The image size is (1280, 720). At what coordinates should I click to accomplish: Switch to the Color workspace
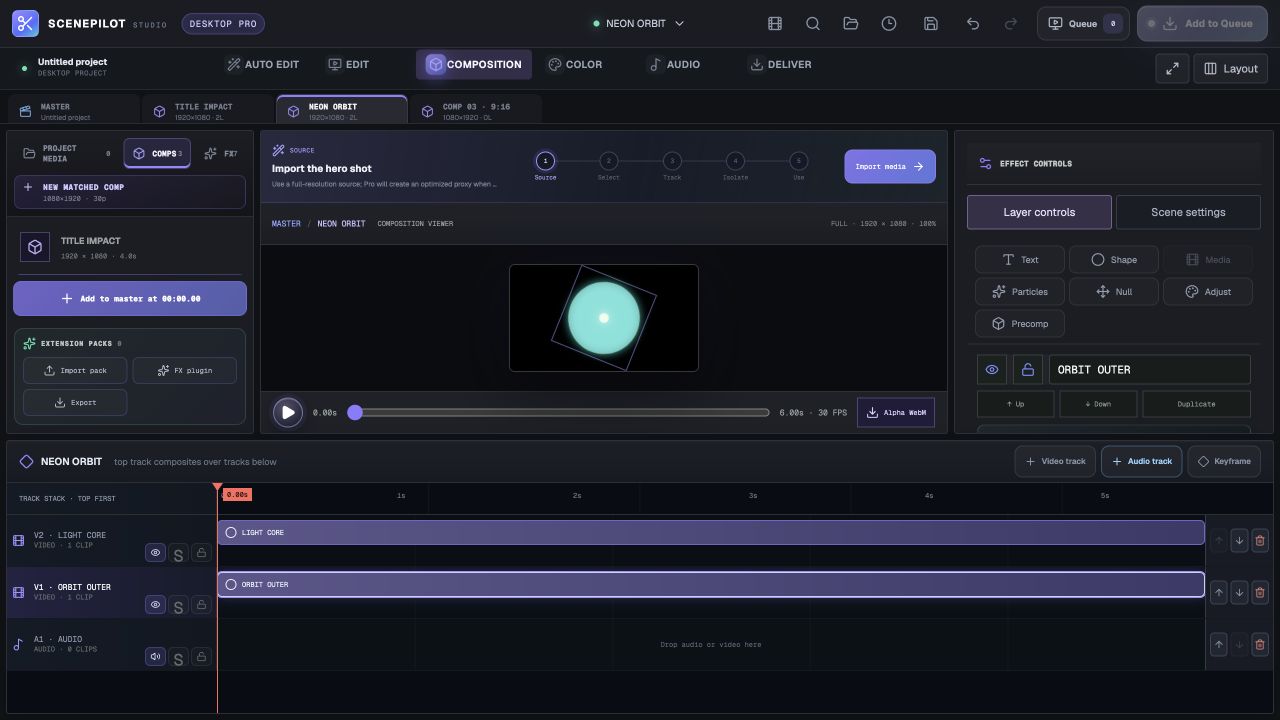click(575, 64)
